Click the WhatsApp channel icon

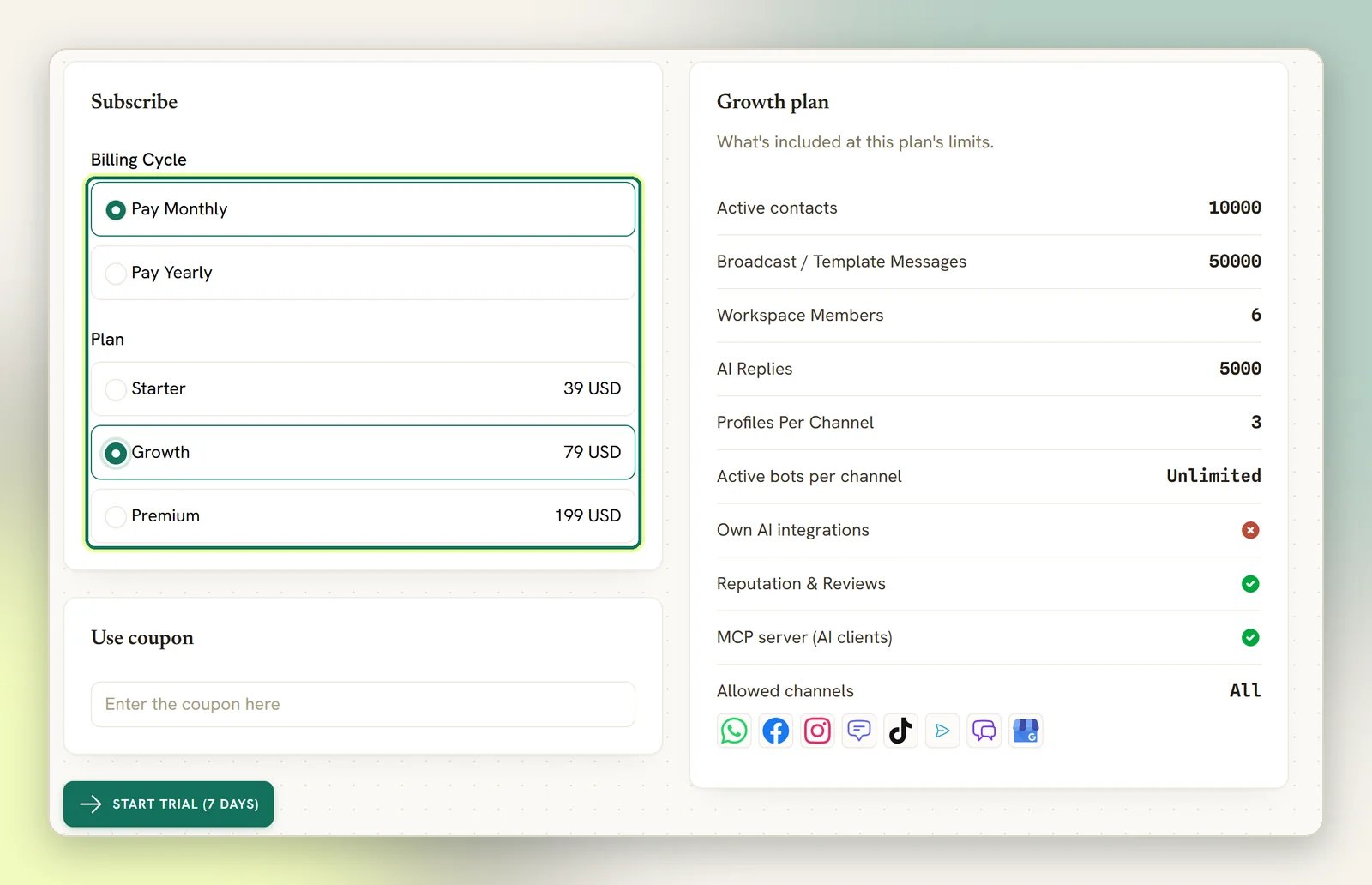(734, 731)
